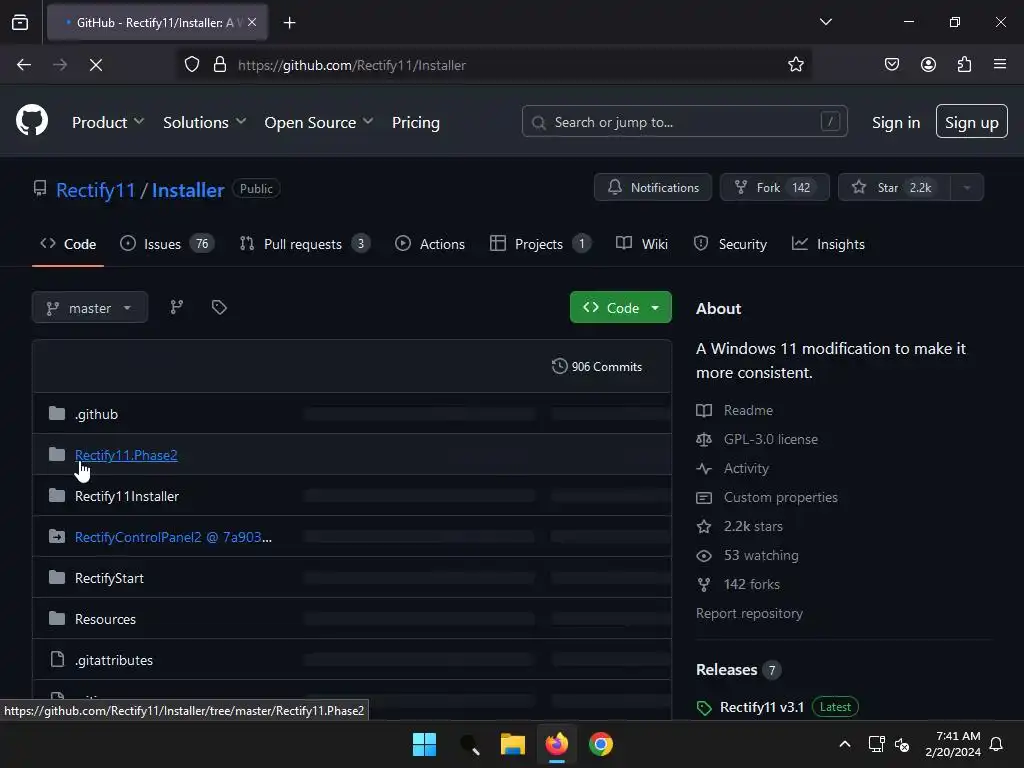
Task: Go back to previous page
Action: (x=24, y=65)
